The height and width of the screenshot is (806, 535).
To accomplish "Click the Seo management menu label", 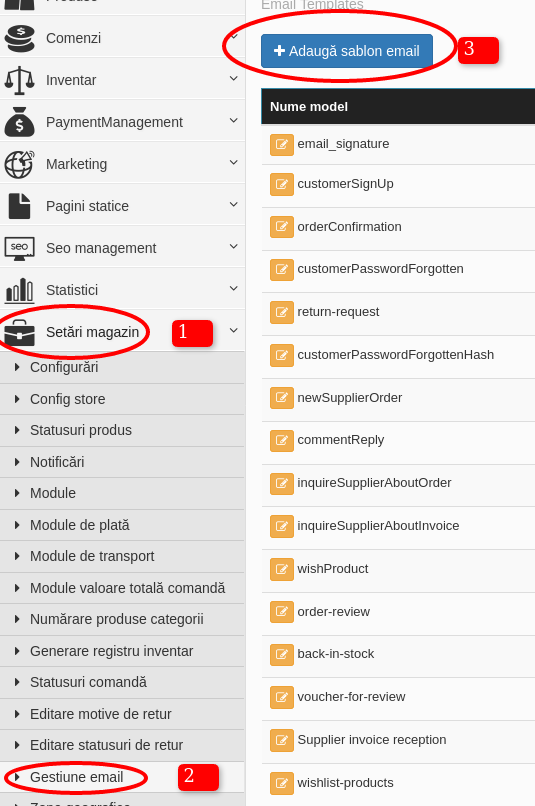I will pyautogui.click(x=101, y=248).
